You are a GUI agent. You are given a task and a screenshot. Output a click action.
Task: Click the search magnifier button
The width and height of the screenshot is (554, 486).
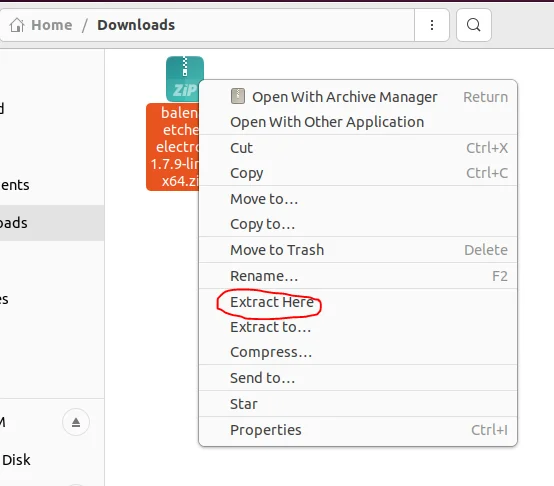pos(474,25)
